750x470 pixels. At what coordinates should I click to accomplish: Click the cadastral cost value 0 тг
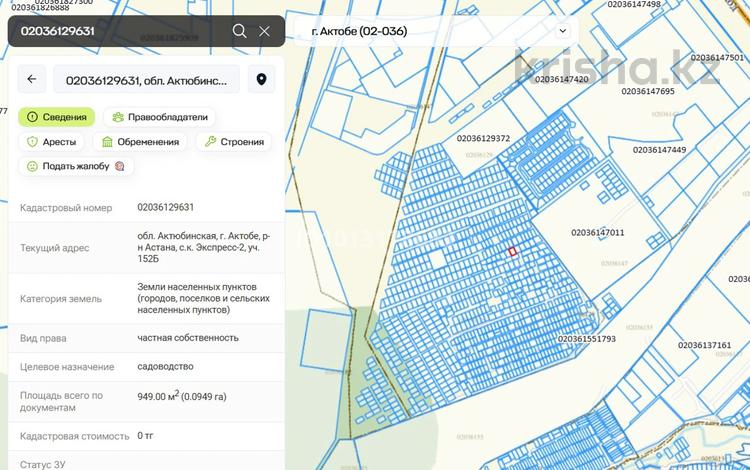(145, 436)
